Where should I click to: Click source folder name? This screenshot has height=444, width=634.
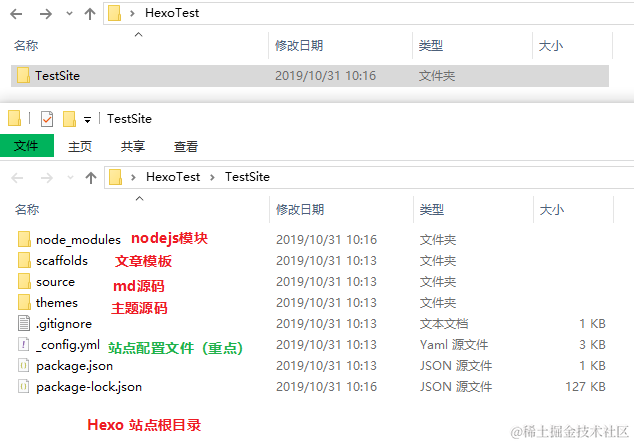(55, 282)
